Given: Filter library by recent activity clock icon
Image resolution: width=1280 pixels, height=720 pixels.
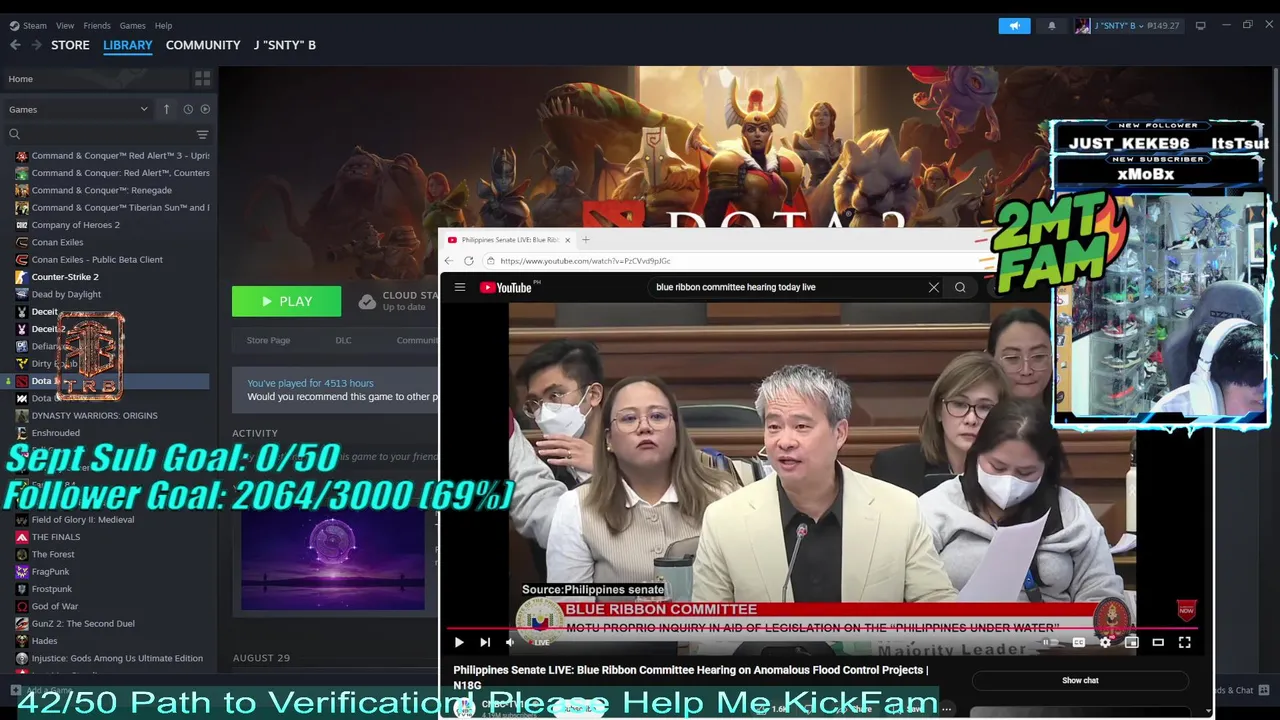Looking at the screenshot, I should point(187,109).
